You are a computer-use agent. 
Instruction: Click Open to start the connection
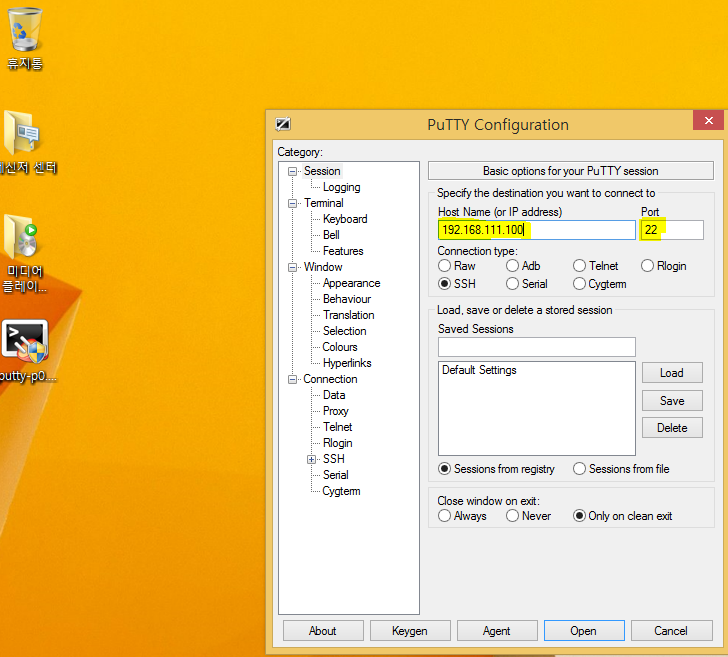point(584,631)
